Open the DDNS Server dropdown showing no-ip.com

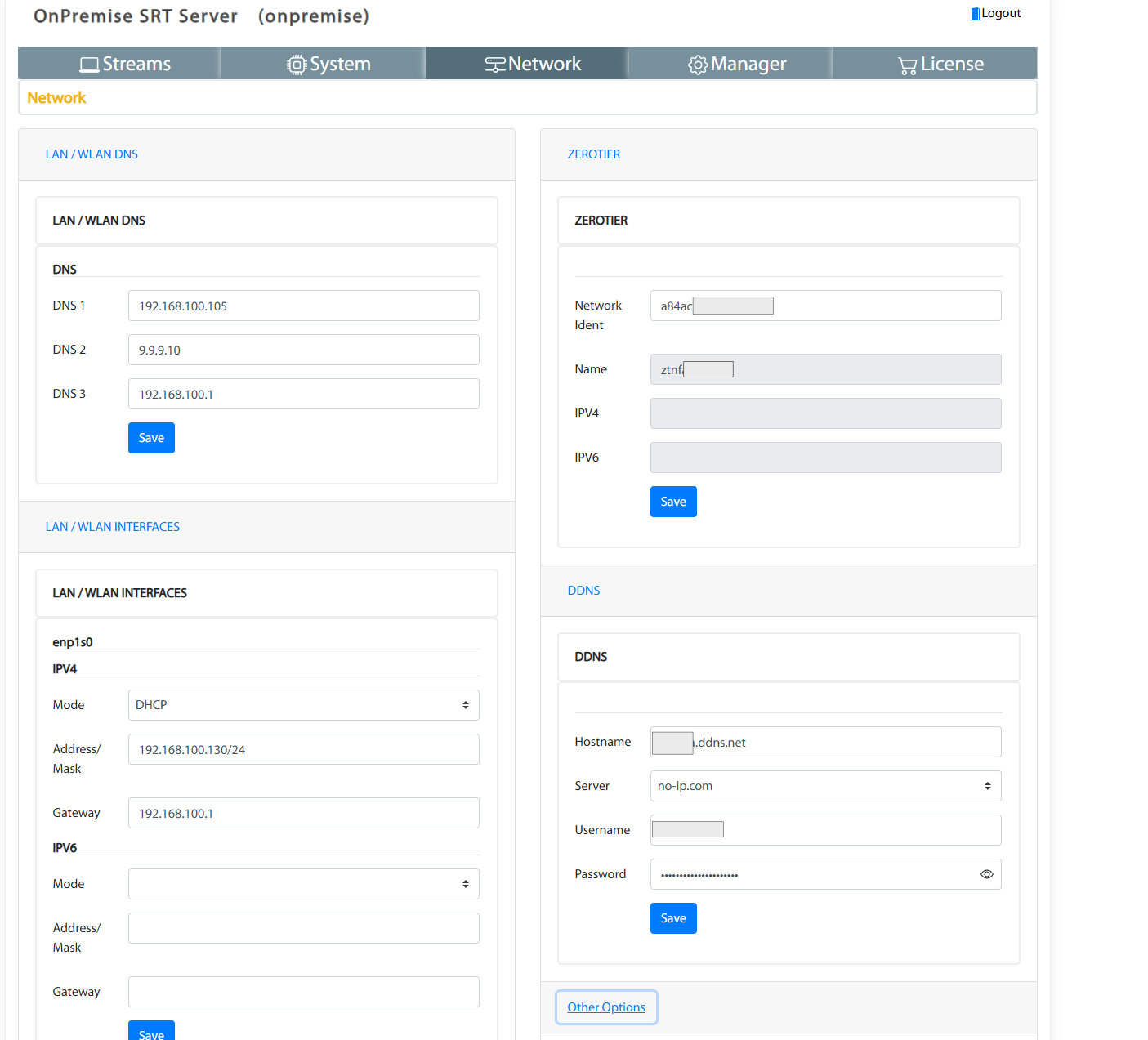(825, 785)
